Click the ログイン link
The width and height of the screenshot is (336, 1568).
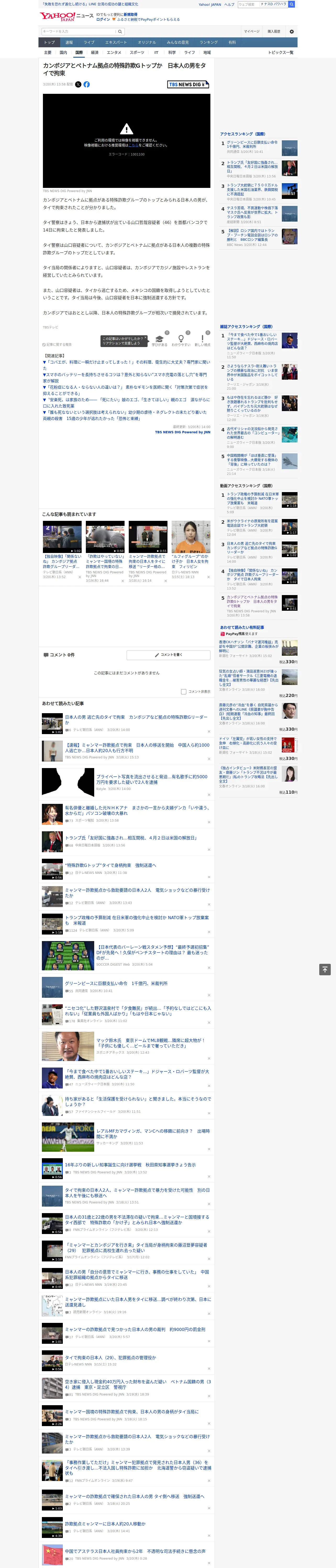(103, 20)
